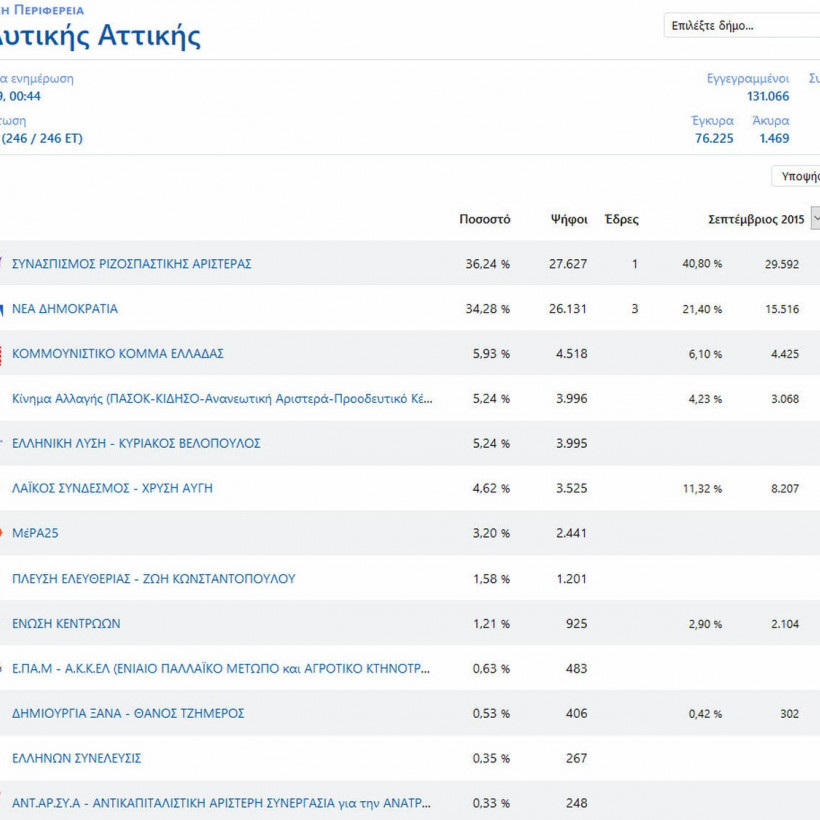This screenshot has height=820, width=820.
Task: Click the "Ποσοστό" column header
Action: tap(485, 219)
